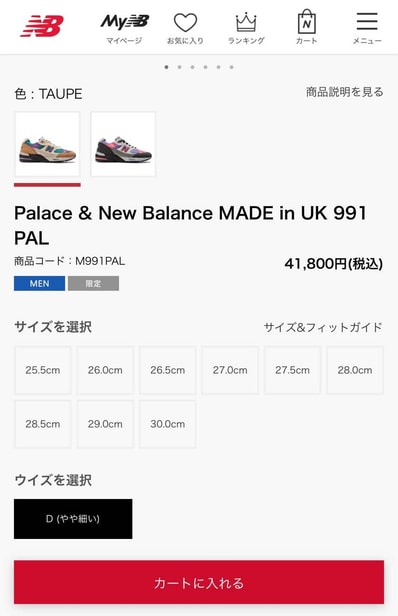The image size is (398, 616).
Task: Choose size 25.5cm
Action: (43, 370)
